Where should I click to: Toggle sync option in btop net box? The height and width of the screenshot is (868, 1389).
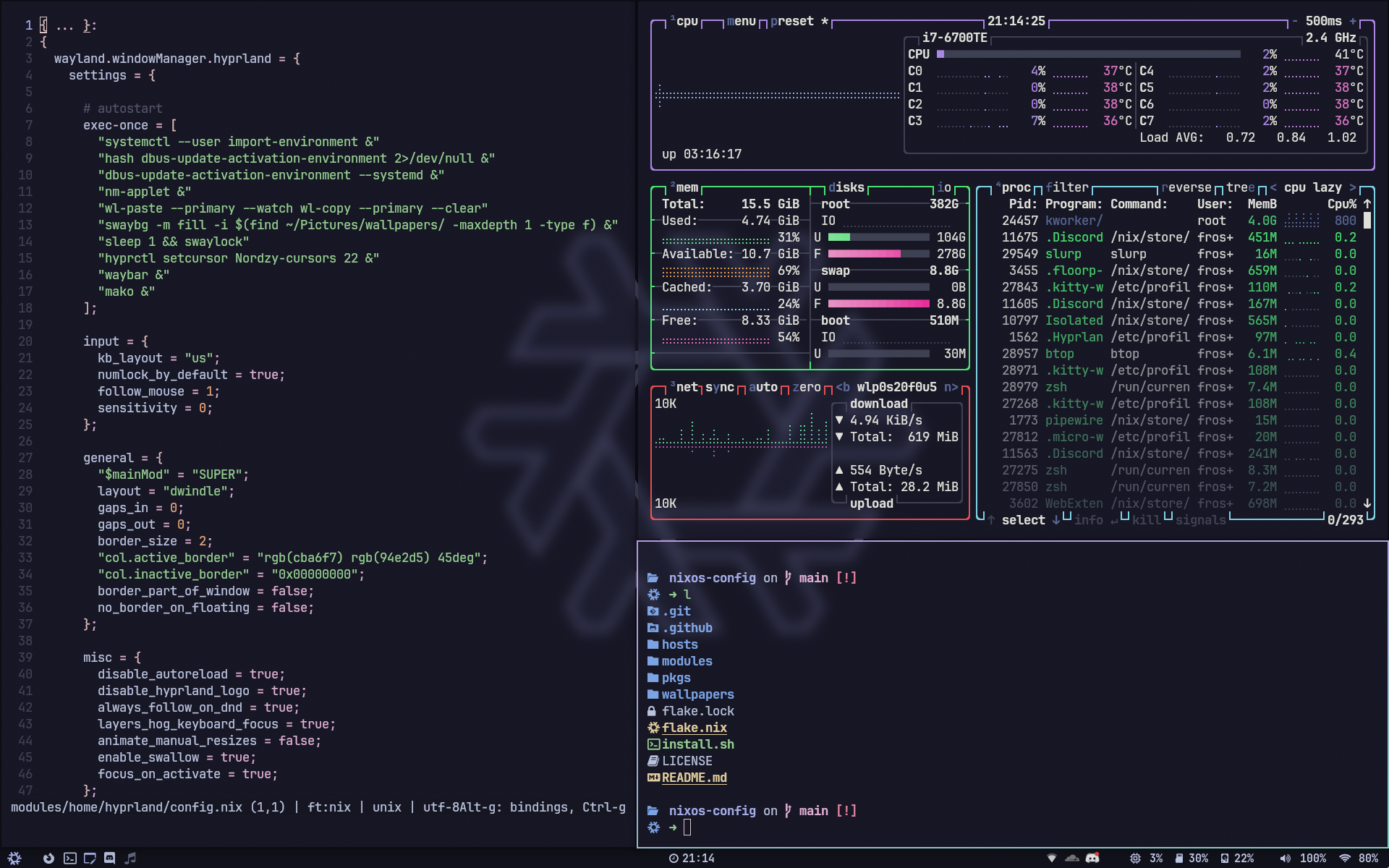[719, 387]
